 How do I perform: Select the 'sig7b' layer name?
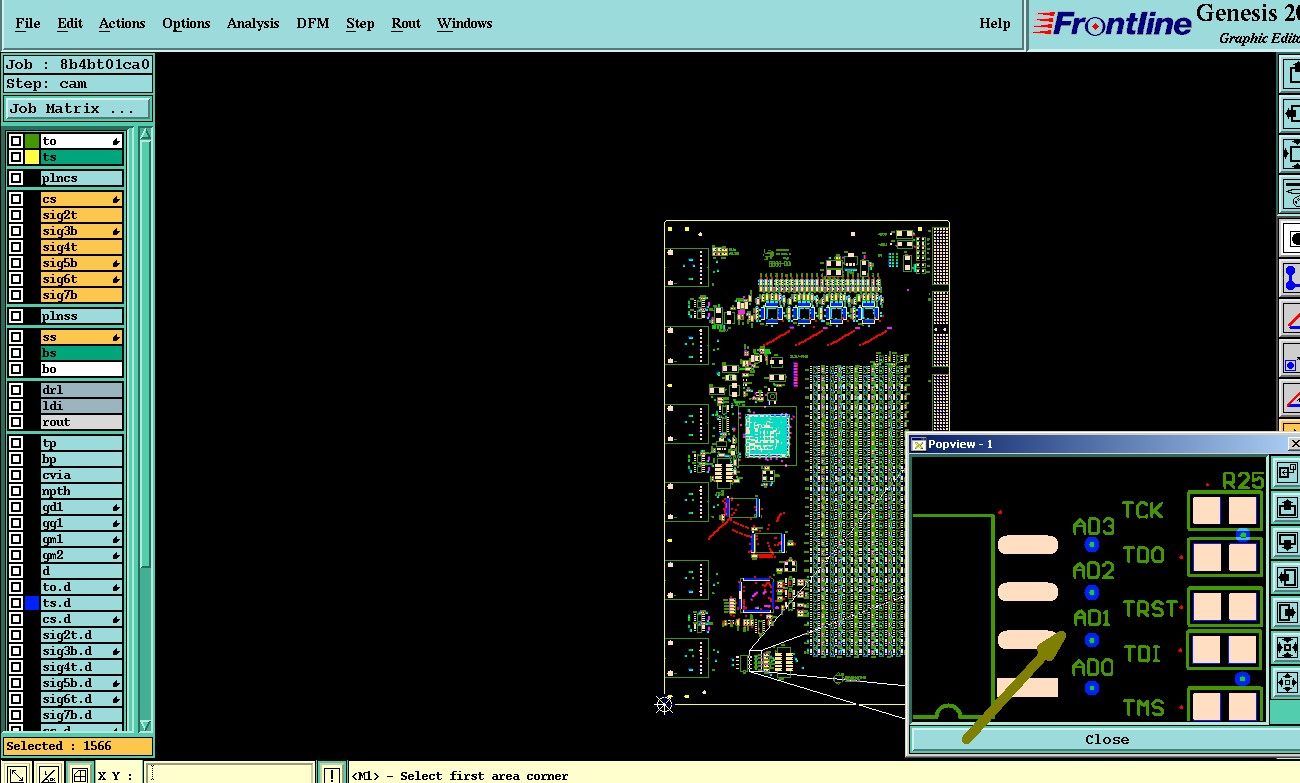[82, 295]
